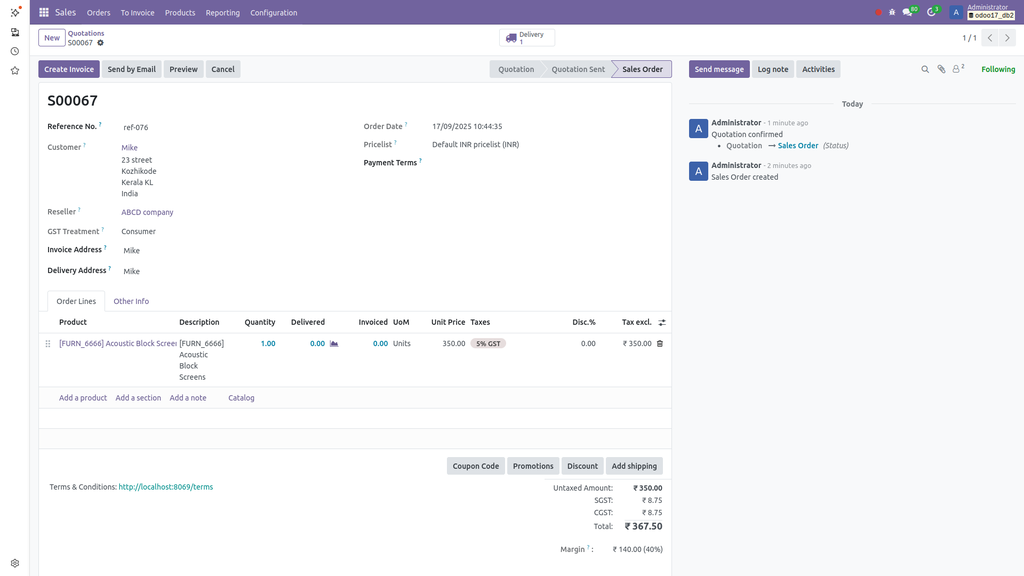Open conversations showing 80 unread messages
The height and width of the screenshot is (576, 1024).
[x=908, y=12]
